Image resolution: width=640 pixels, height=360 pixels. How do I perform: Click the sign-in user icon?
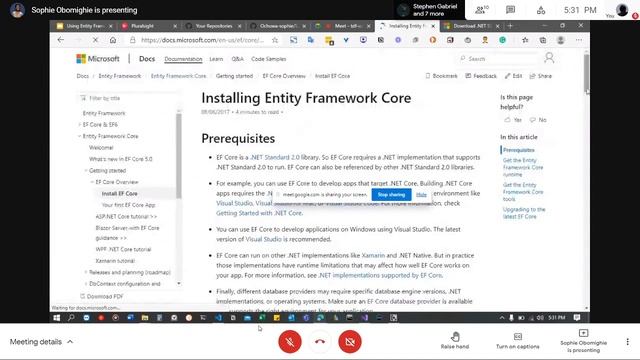tap(549, 58)
